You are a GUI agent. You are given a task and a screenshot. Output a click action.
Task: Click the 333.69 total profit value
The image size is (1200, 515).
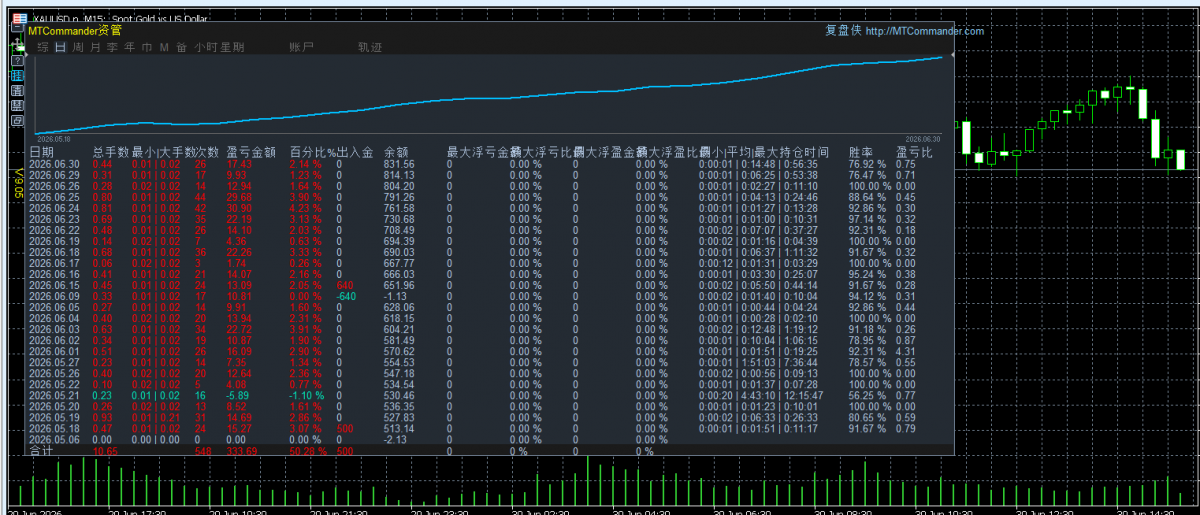[241, 452]
